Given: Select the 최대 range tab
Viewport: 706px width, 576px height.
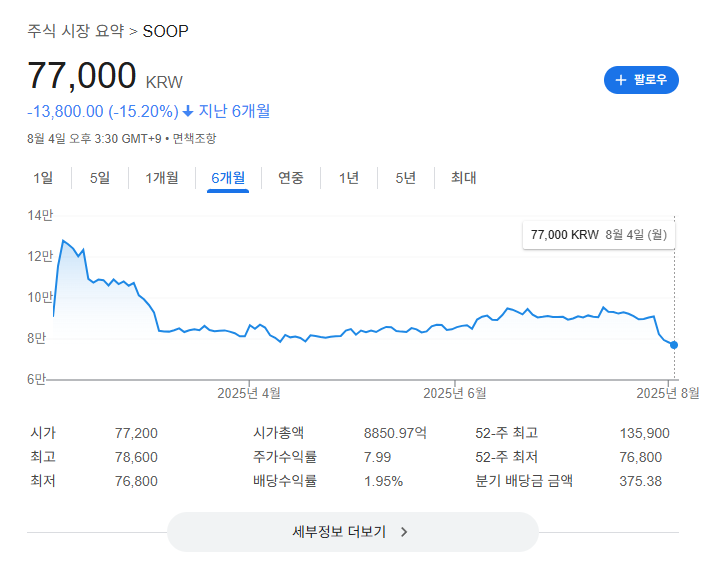Looking at the screenshot, I should 463,178.
